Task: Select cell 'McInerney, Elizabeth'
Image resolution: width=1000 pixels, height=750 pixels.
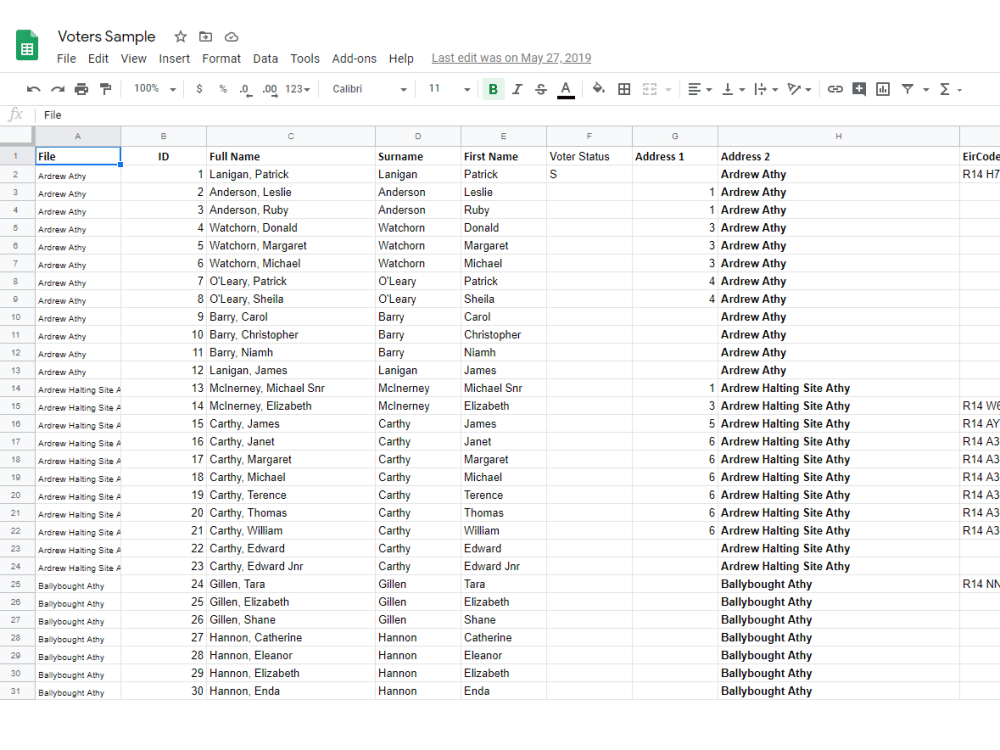Action: pyautogui.click(x=291, y=406)
